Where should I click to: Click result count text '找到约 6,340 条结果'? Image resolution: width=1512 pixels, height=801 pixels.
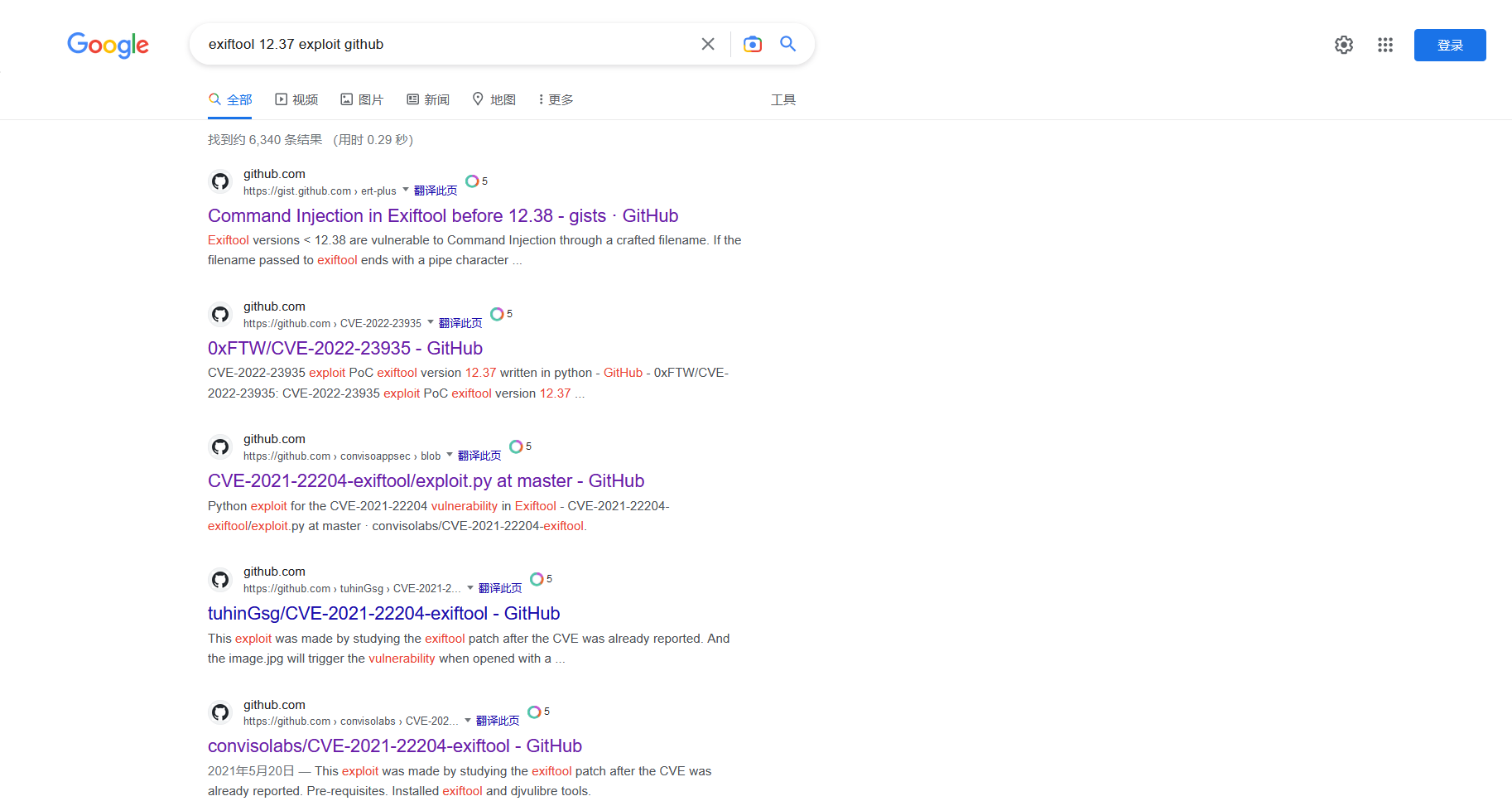265,139
